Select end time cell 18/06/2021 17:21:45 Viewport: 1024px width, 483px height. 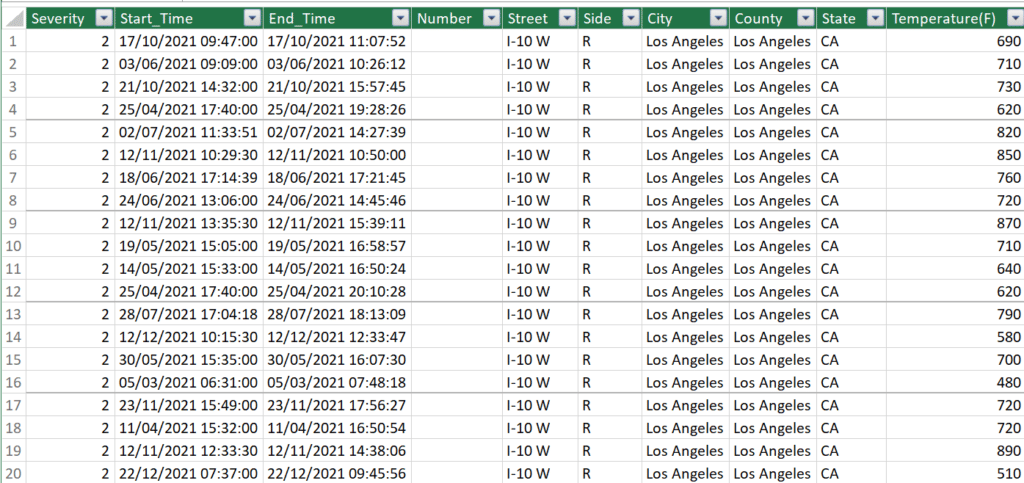click(338, 178)
